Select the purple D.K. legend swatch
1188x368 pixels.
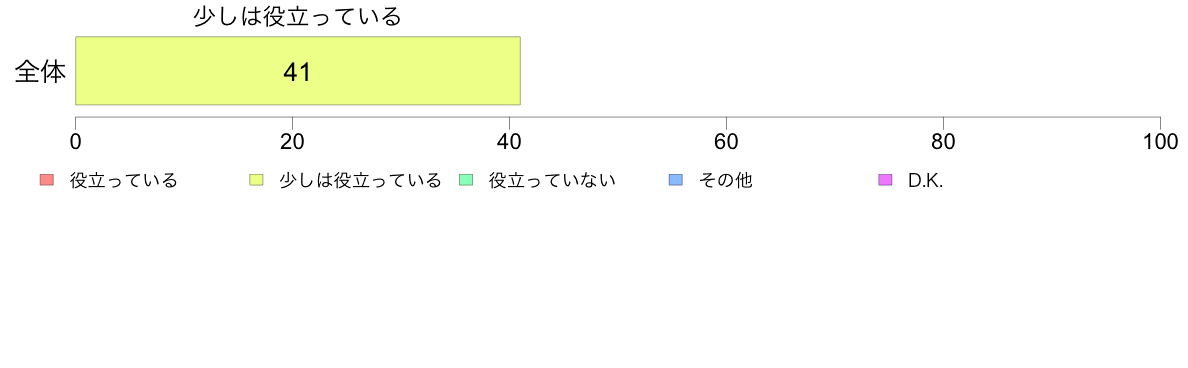click(x=884, y=180)
